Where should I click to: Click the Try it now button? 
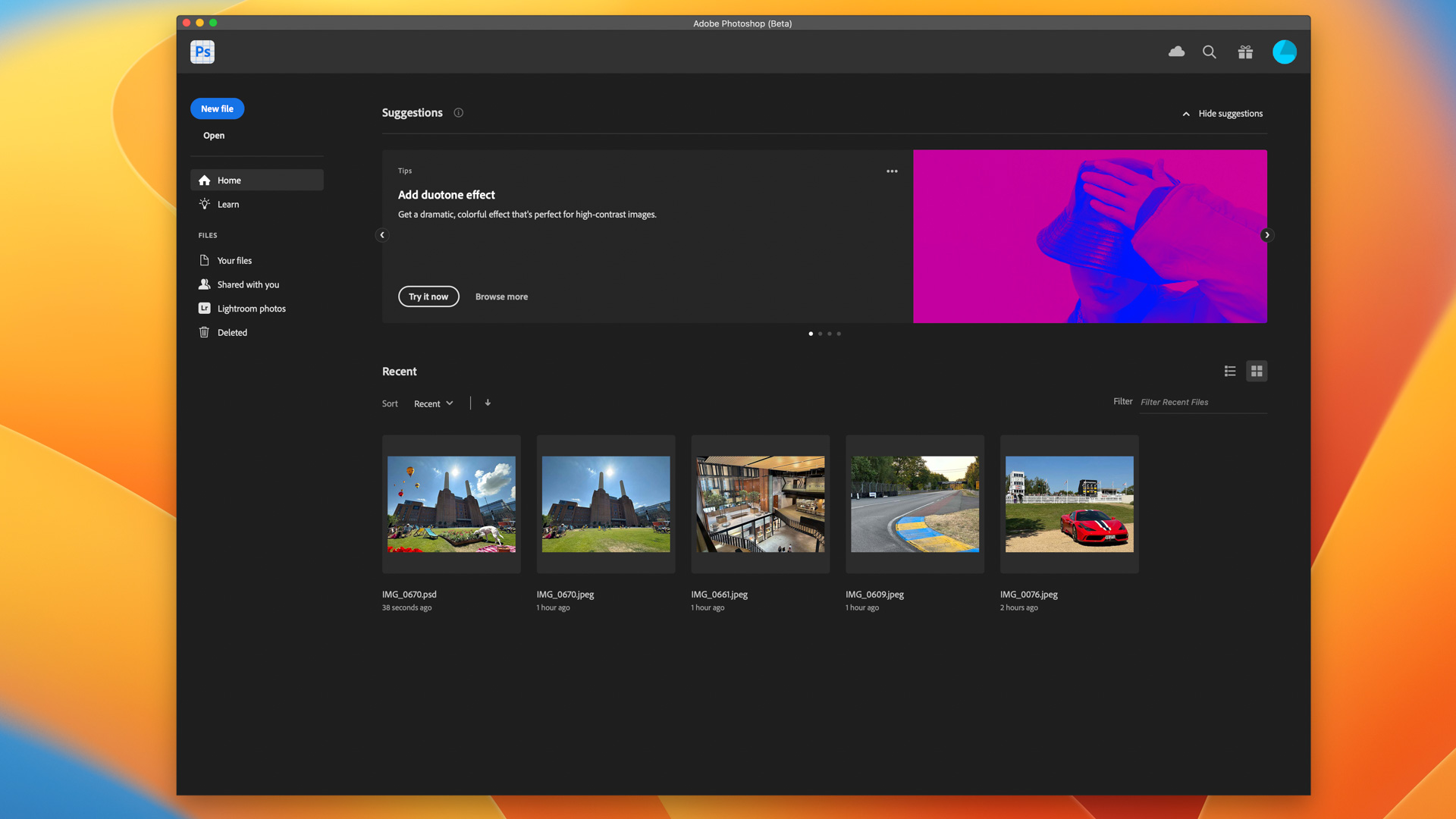pyautogui.click(x=428, y=296)
